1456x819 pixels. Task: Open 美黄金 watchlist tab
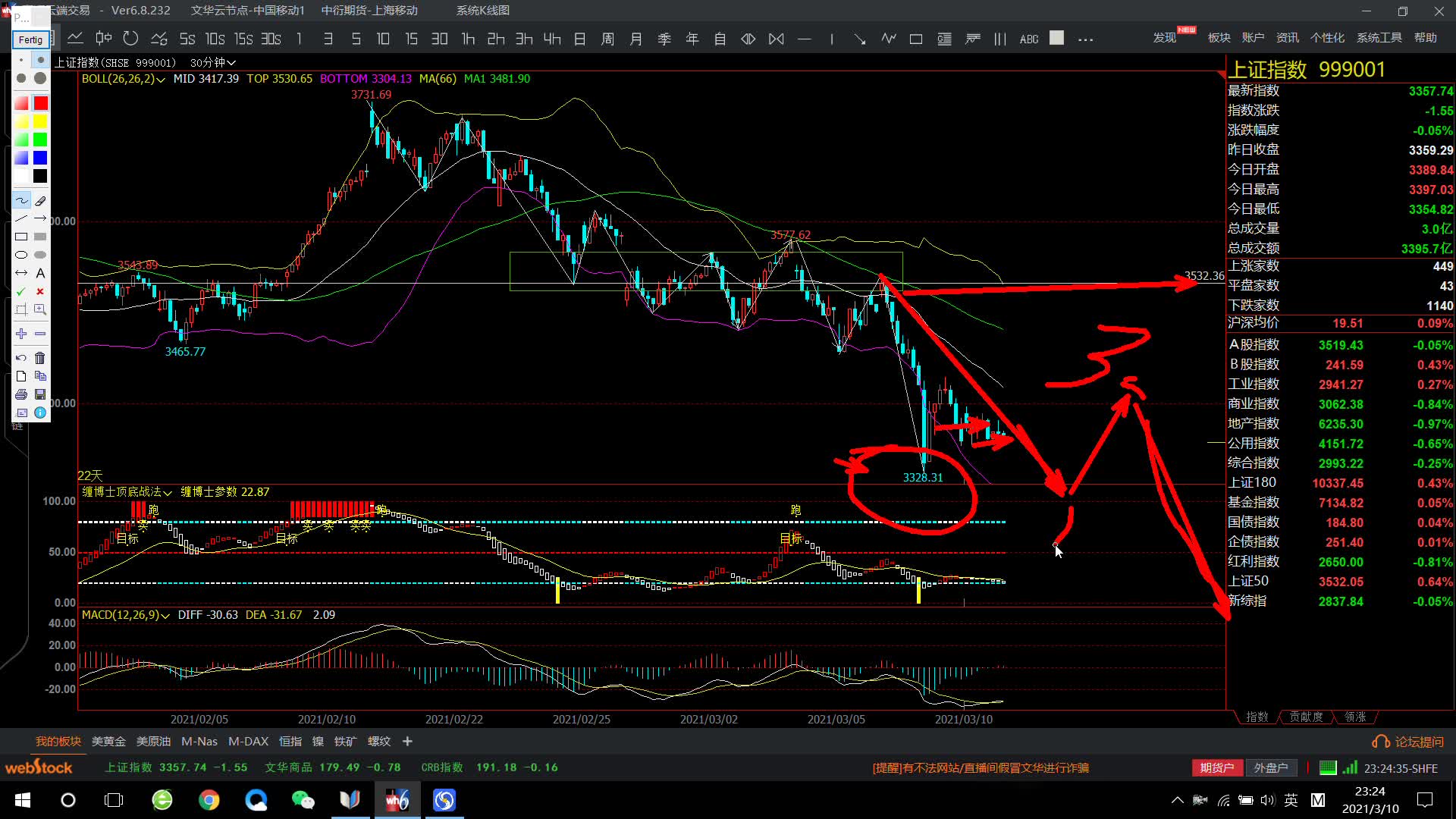pyautogui.click(x=108, y=742)
